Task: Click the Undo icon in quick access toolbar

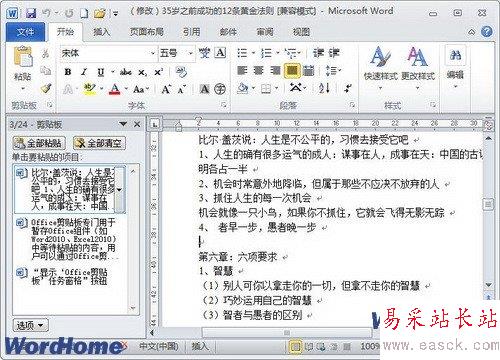Action: (46, 13)
